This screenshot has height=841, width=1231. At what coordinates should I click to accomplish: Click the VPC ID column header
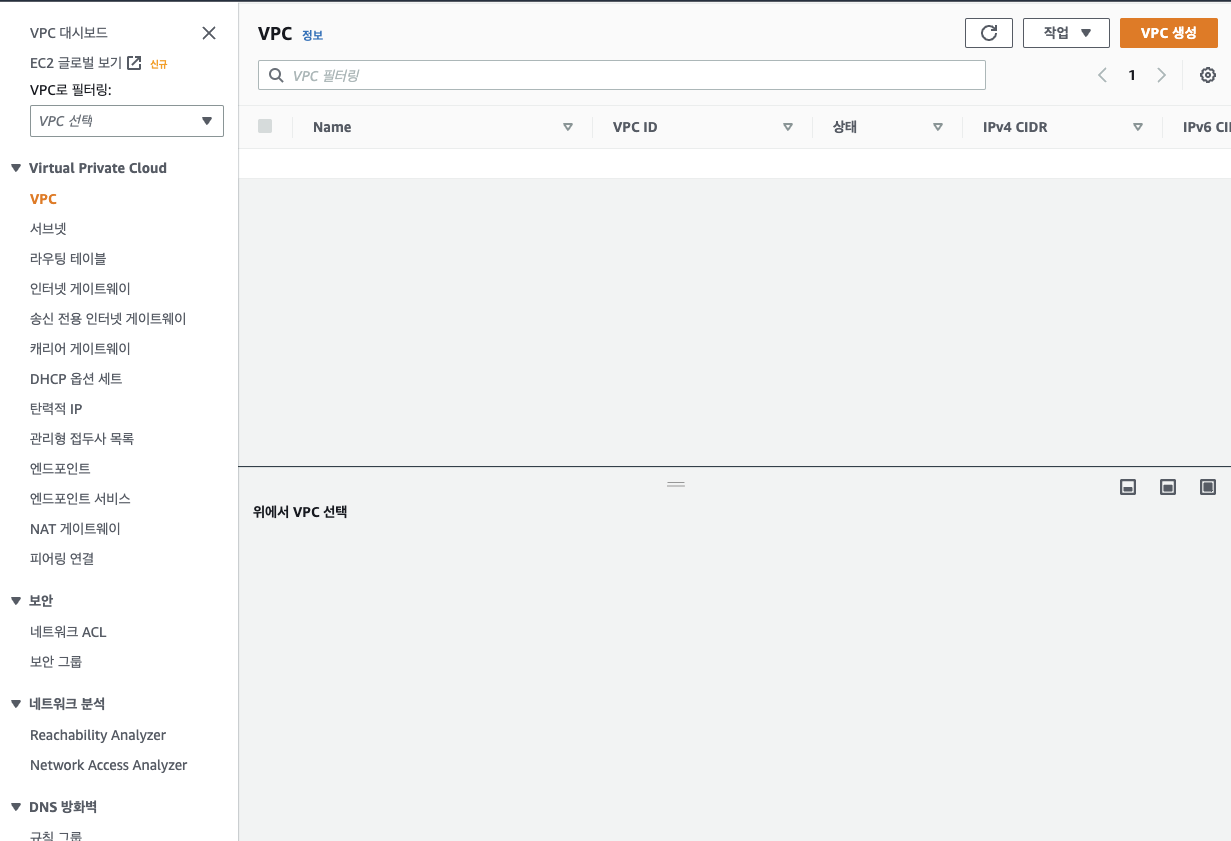coord(635,127)
